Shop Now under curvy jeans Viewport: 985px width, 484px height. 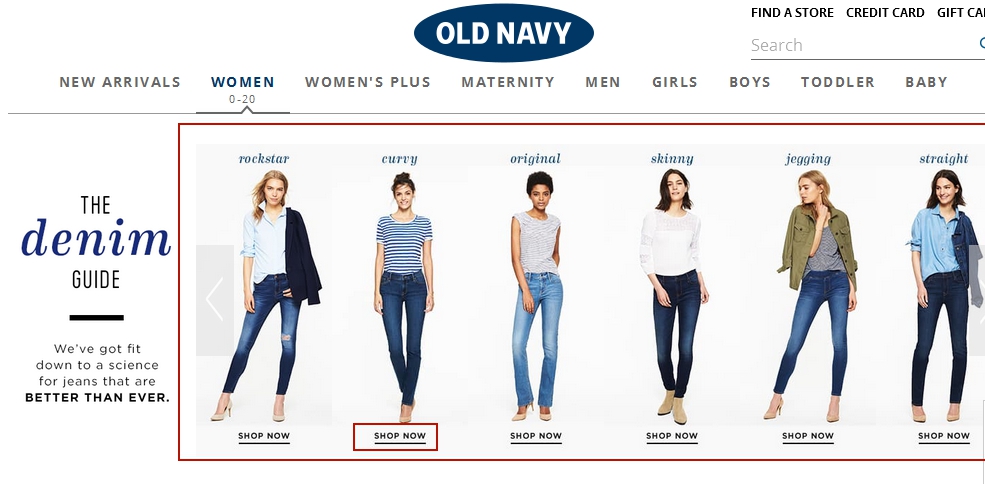pos(400,436)
